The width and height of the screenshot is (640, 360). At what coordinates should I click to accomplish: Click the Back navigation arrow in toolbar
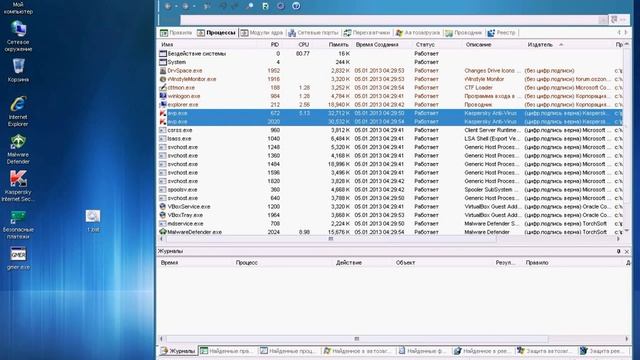pos(168,6)
